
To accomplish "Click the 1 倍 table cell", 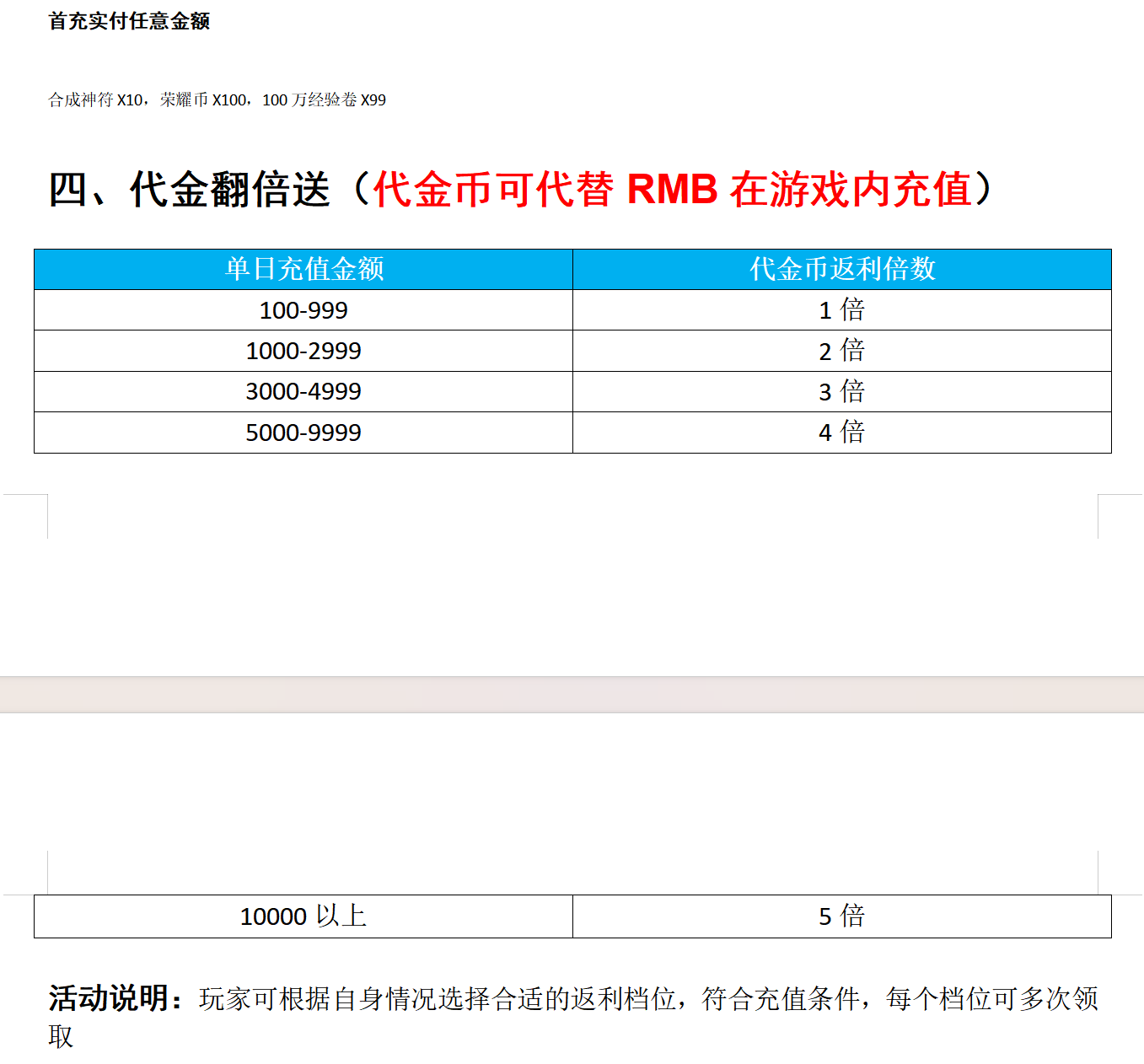I will tap(841, 310).
